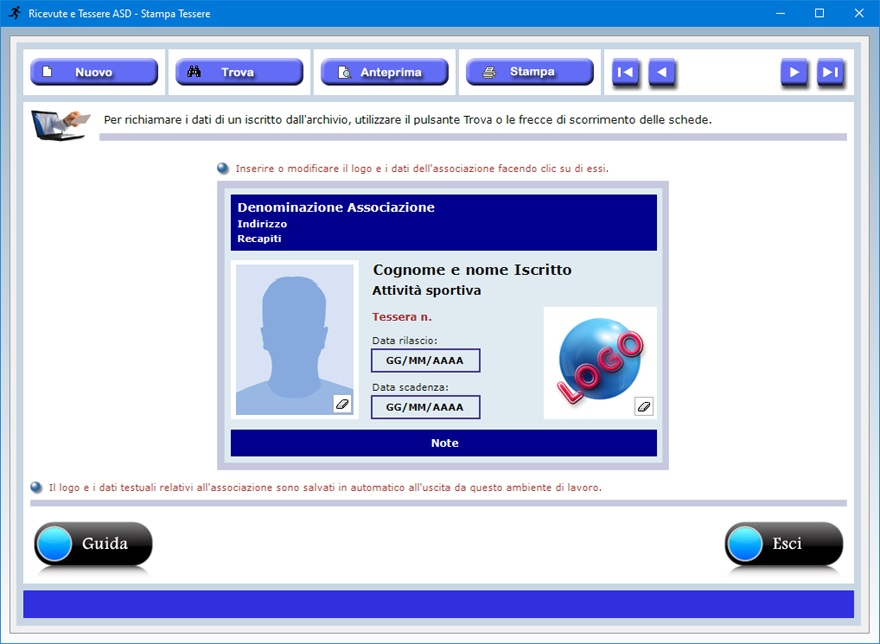Screen dimensions: 880x644
Task: Open the Guida help button
Action: coord(93,543)
